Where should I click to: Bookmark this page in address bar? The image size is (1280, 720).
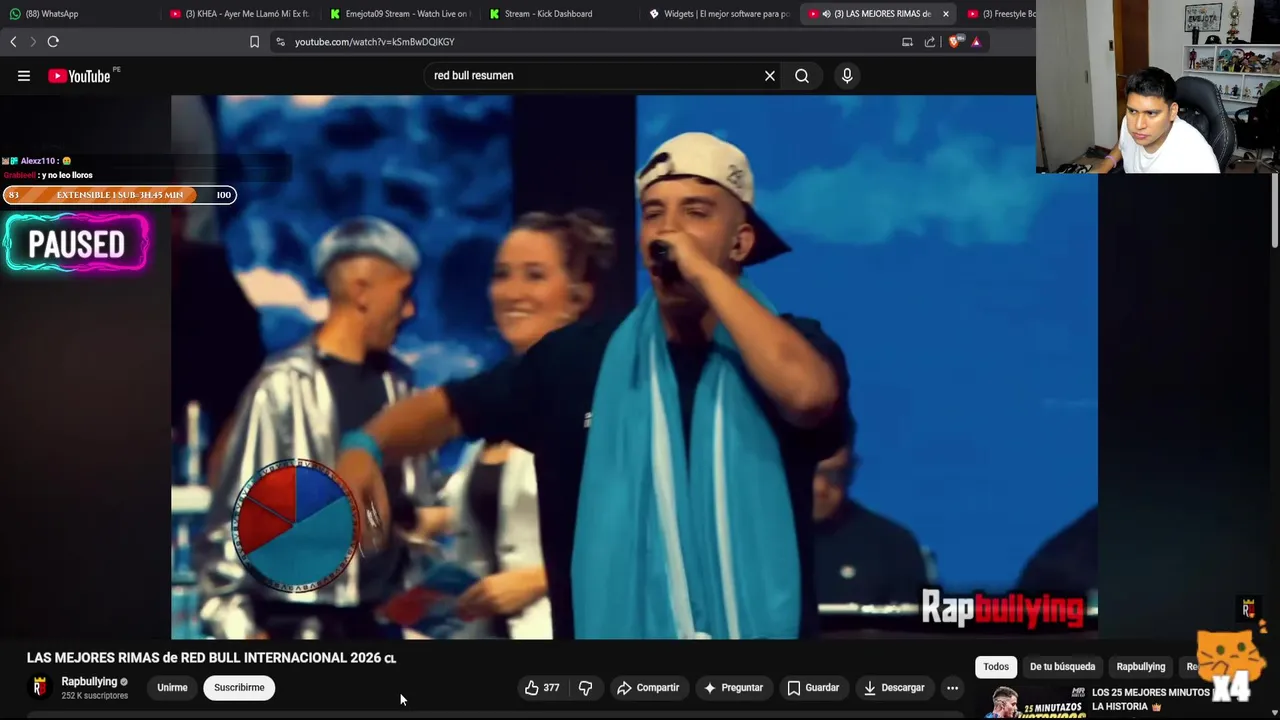[x=254, y=42]
